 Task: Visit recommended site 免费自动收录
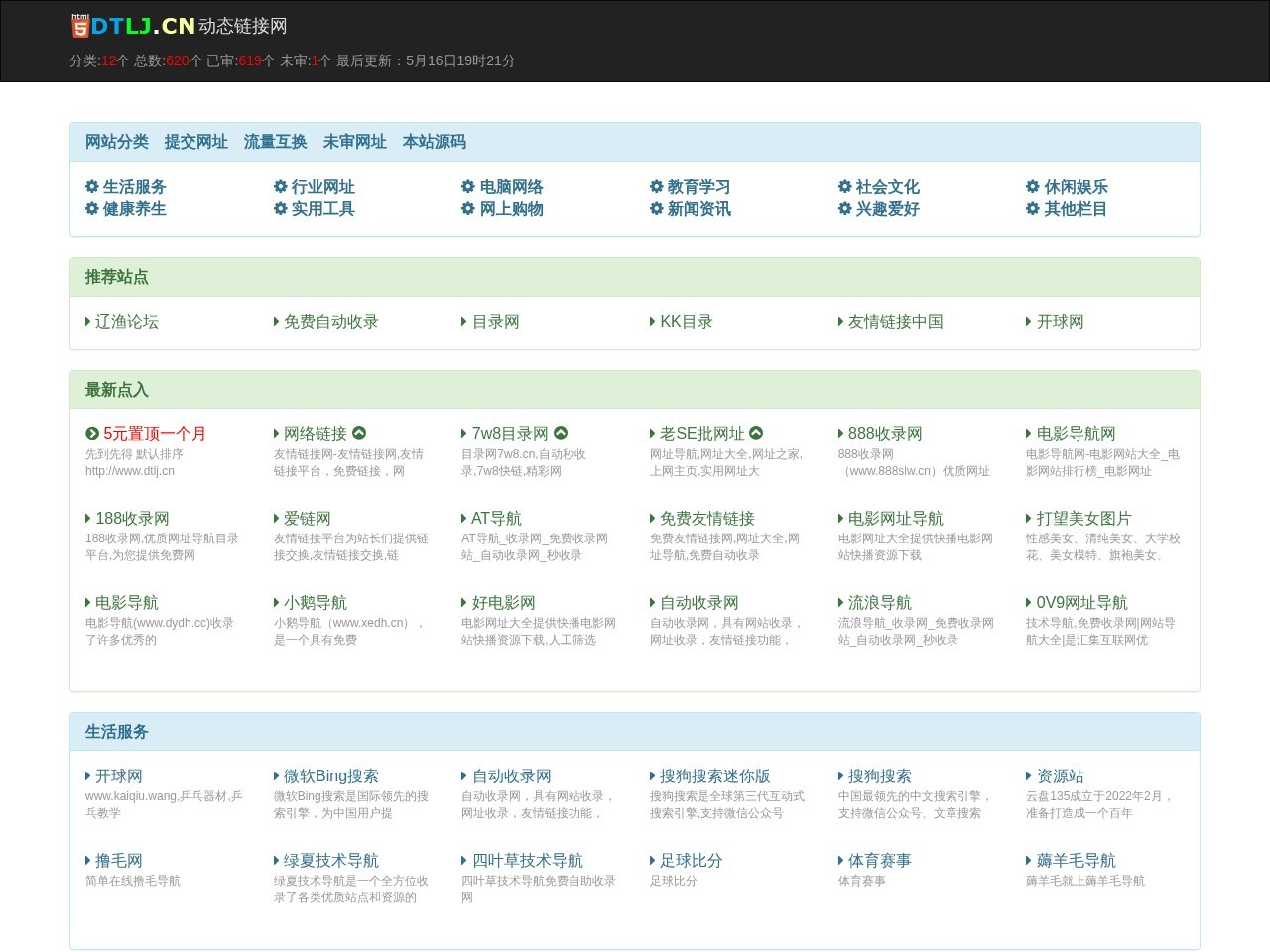331,321
